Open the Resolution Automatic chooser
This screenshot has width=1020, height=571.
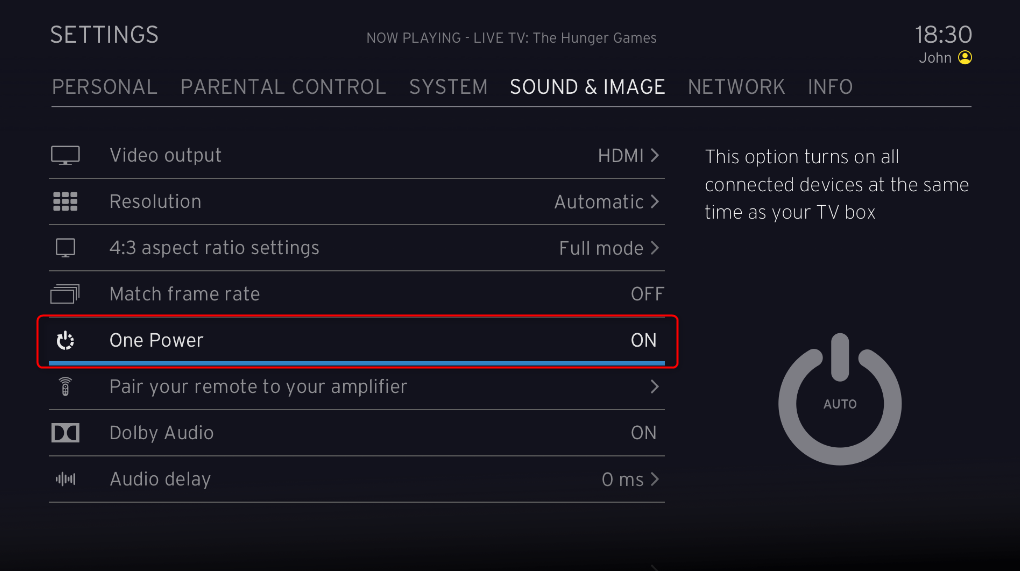606,202
